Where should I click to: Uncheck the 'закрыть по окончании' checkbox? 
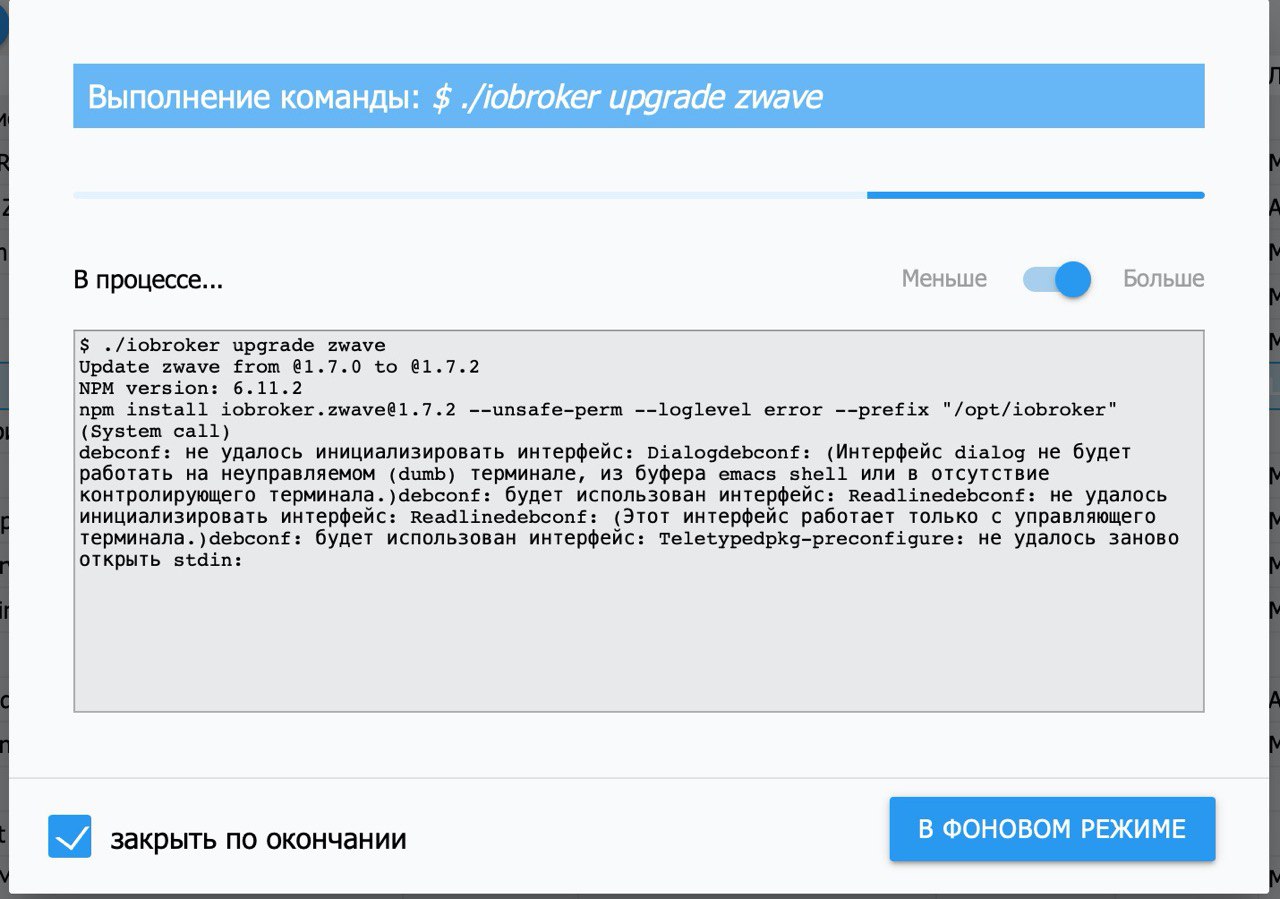[70, 837]
